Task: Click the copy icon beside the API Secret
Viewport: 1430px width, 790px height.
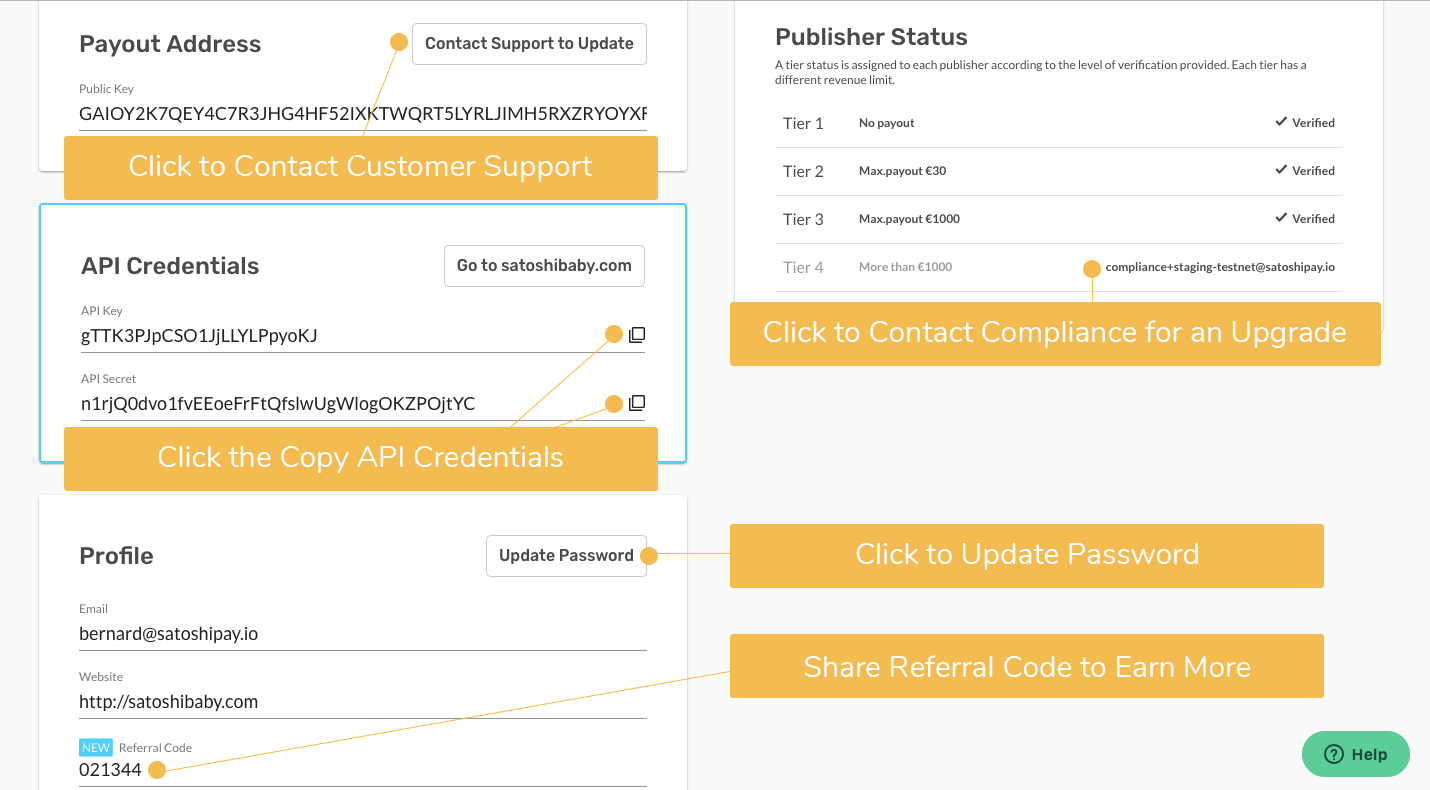Action: tap(637, 403)
